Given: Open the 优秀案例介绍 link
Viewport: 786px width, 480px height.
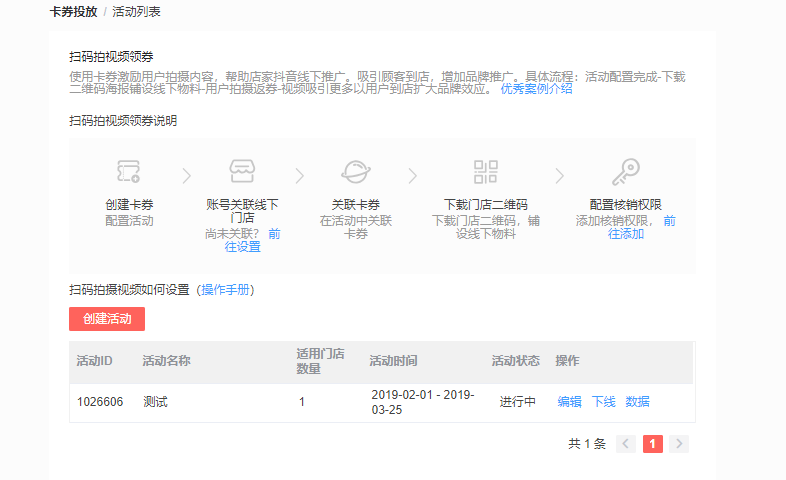Looking at the screenshot, I should coord(536,89).
